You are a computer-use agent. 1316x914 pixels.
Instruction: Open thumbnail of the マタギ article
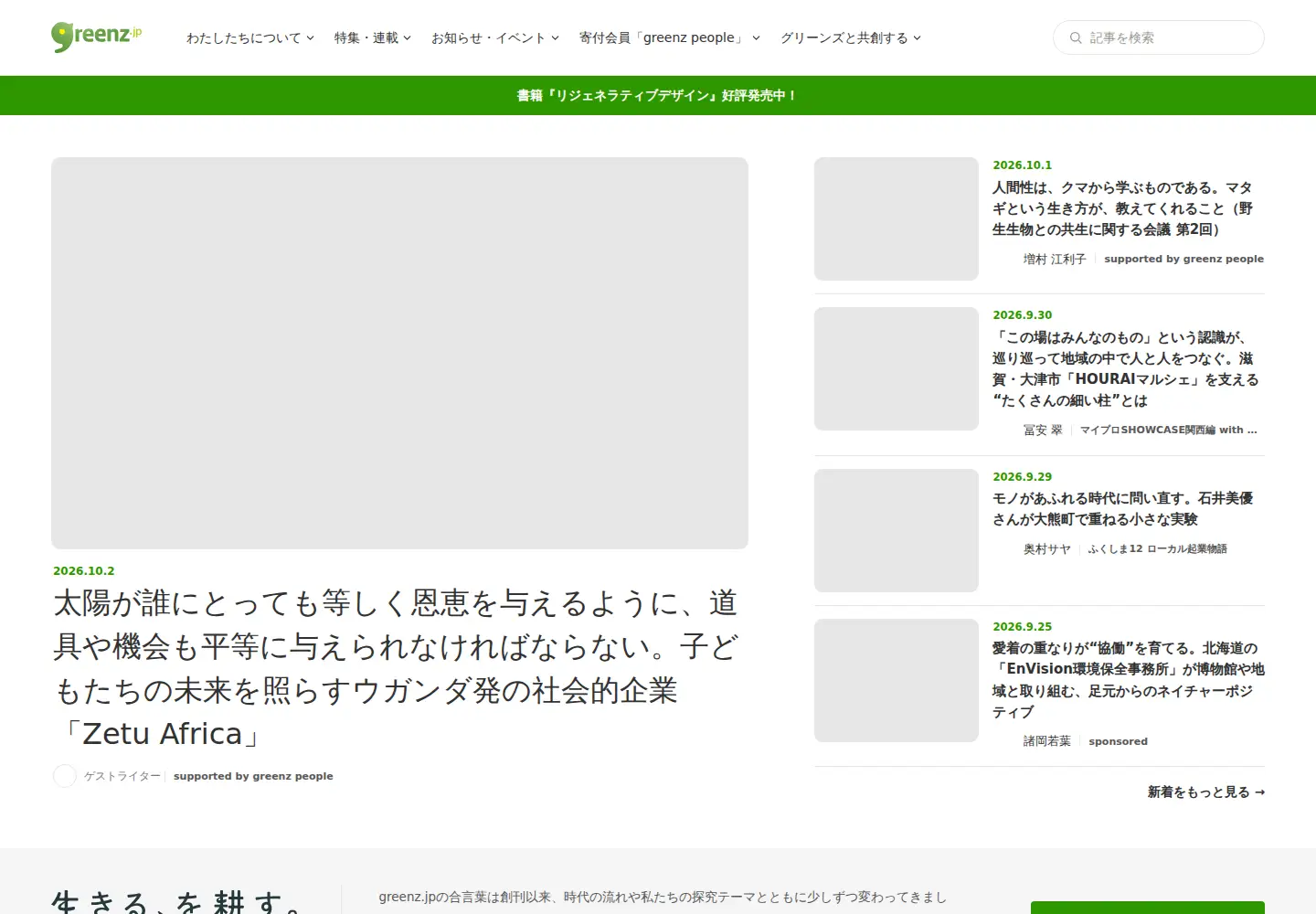(897, 218)
